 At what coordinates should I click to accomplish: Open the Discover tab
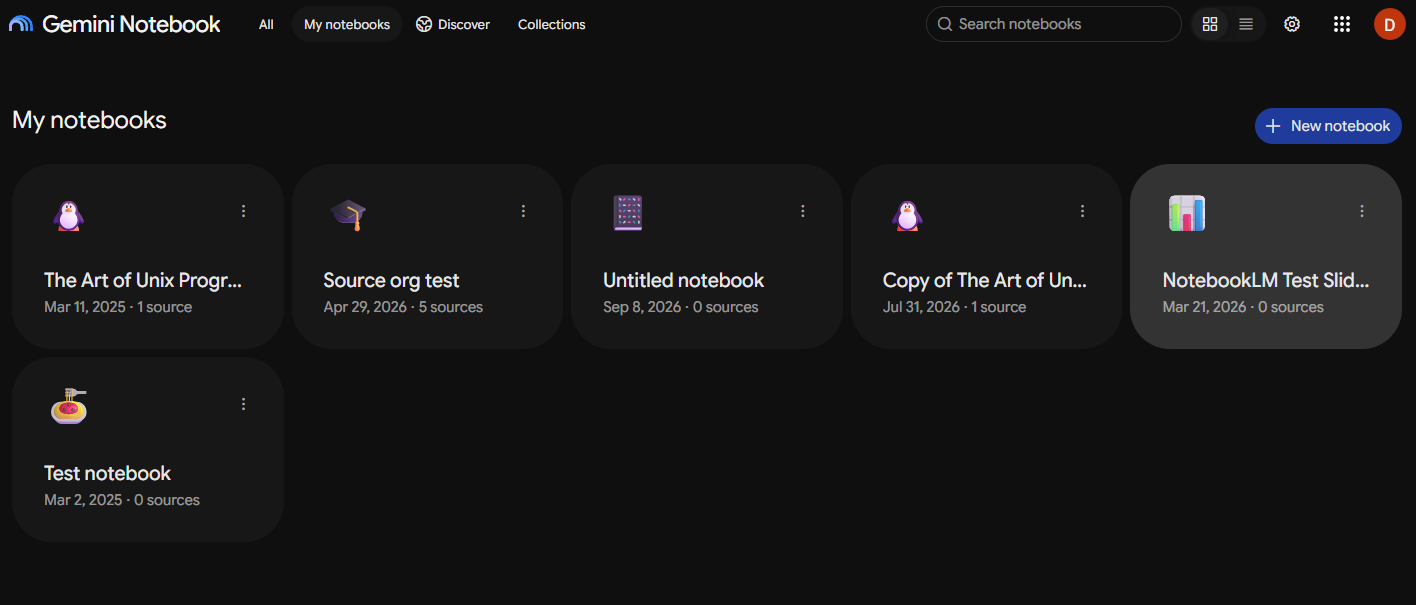[453, 24]
